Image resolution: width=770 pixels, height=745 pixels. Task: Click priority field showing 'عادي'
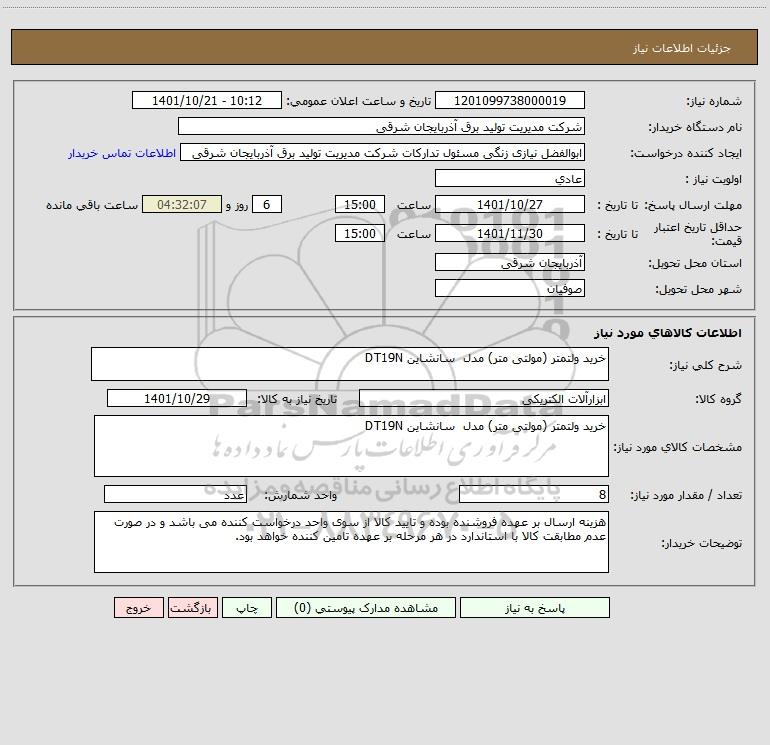pos(510,178)
